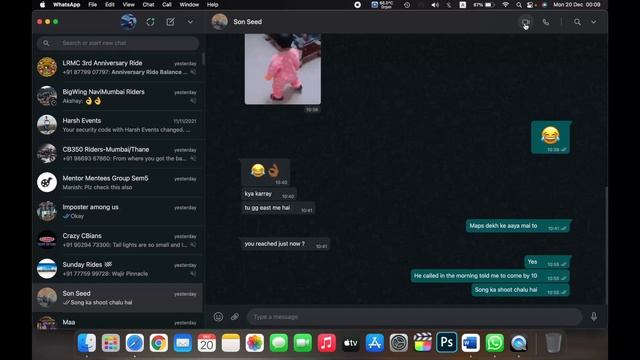Click the 'kya karrey' message
This screenshot has height=360, width=640.
point(269,194)
